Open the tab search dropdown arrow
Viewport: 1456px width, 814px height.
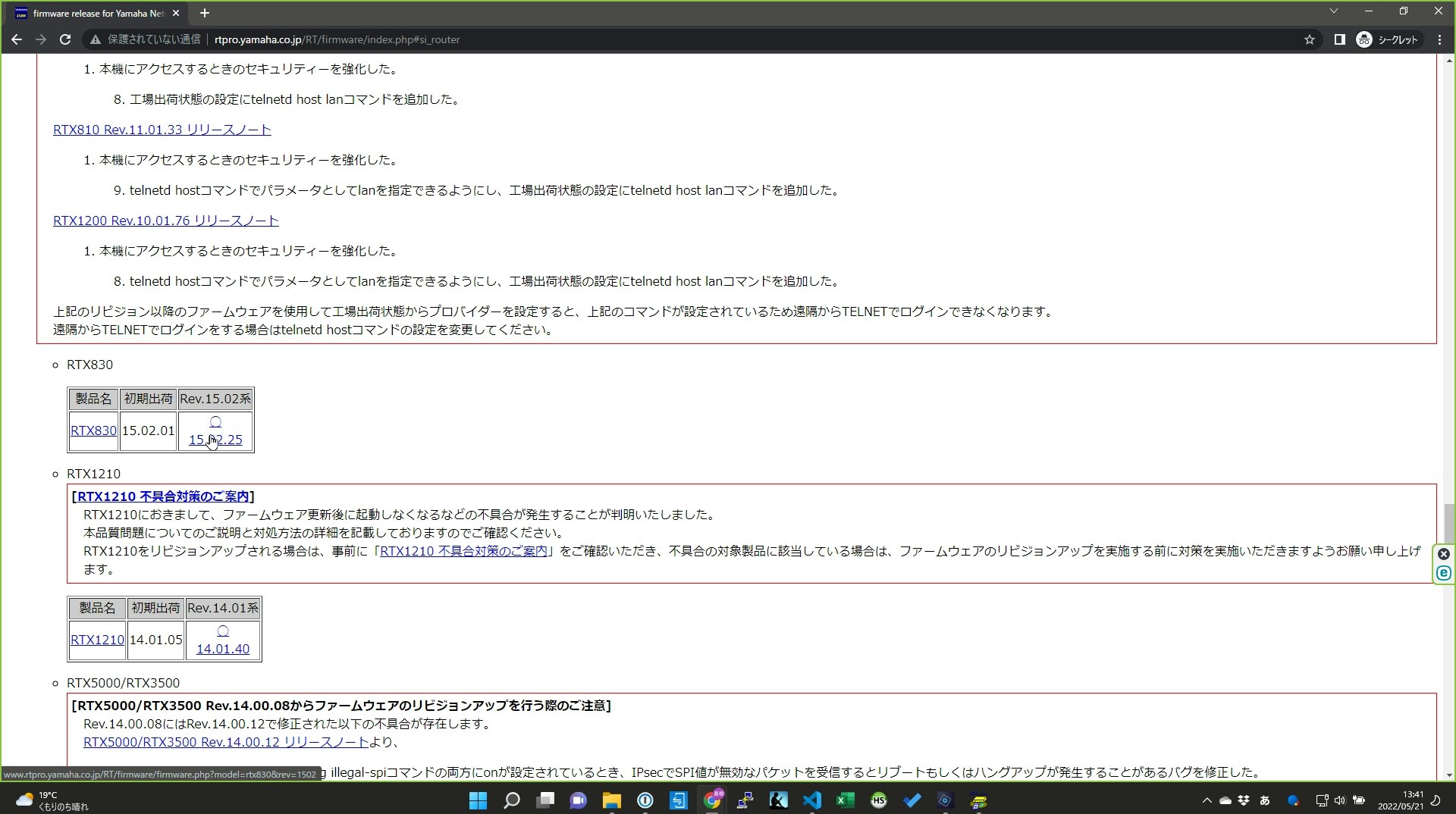(1333, 11)
